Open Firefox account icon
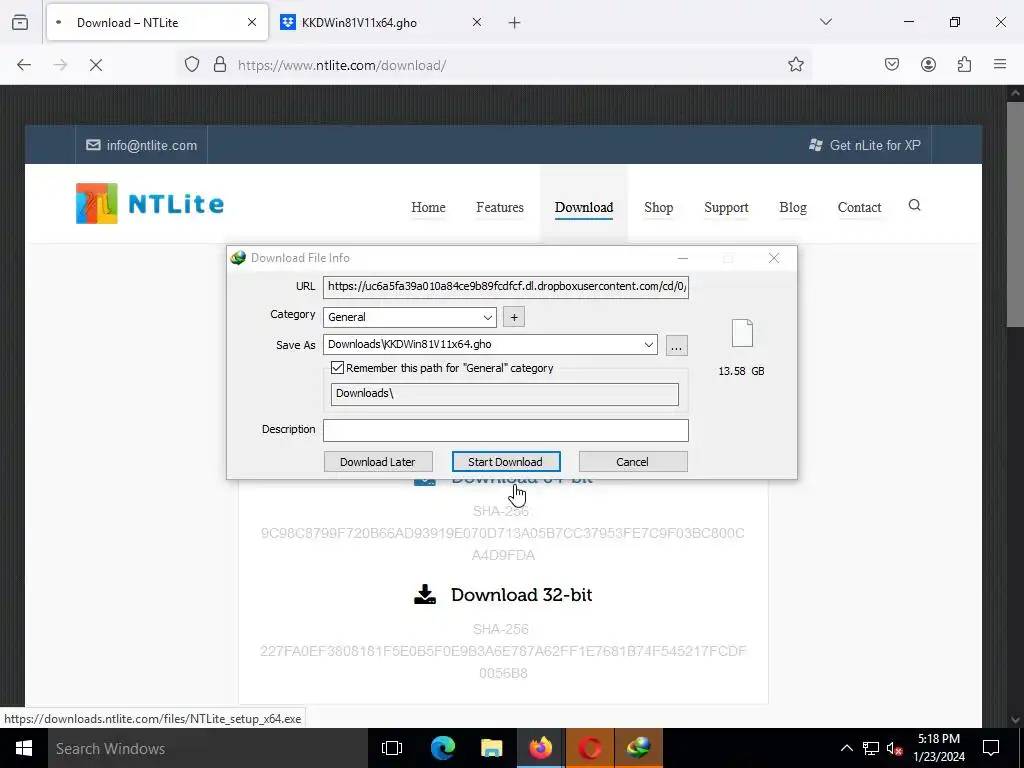 pos(928,65)
